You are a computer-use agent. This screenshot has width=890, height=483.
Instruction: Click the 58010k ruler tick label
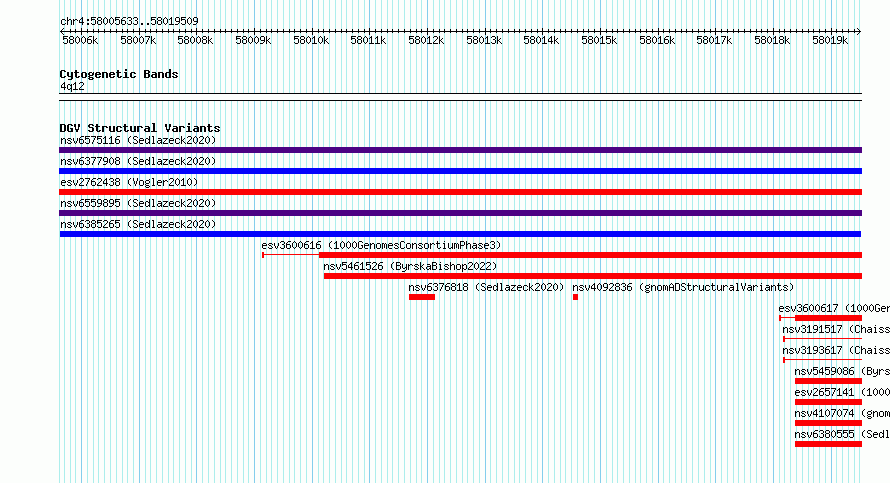point(311,40)
